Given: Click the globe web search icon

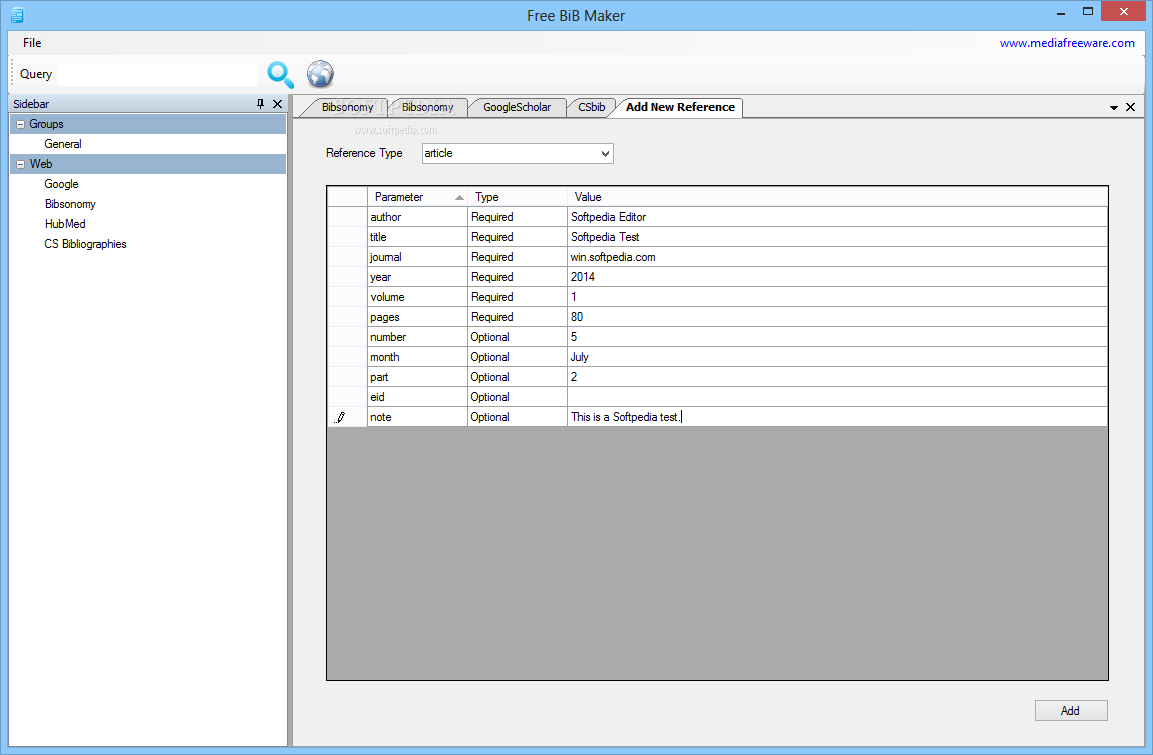Looking at the screenshot, I should coord(320,74).
